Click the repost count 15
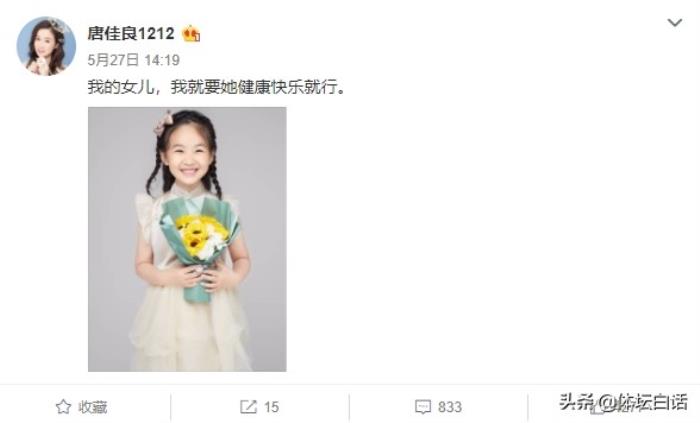The image size is (700, 423). (x=271, y=407)
